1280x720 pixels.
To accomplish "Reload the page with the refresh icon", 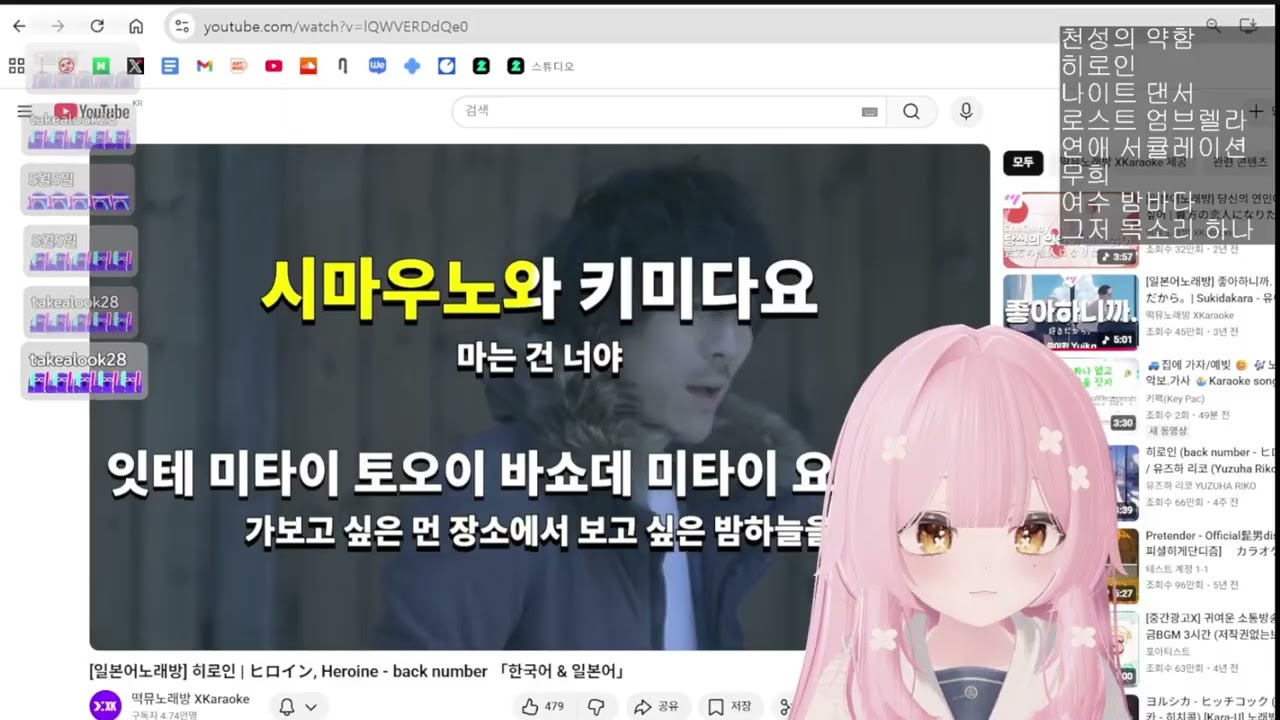I will pyautogui.click(x=97, y=26).
